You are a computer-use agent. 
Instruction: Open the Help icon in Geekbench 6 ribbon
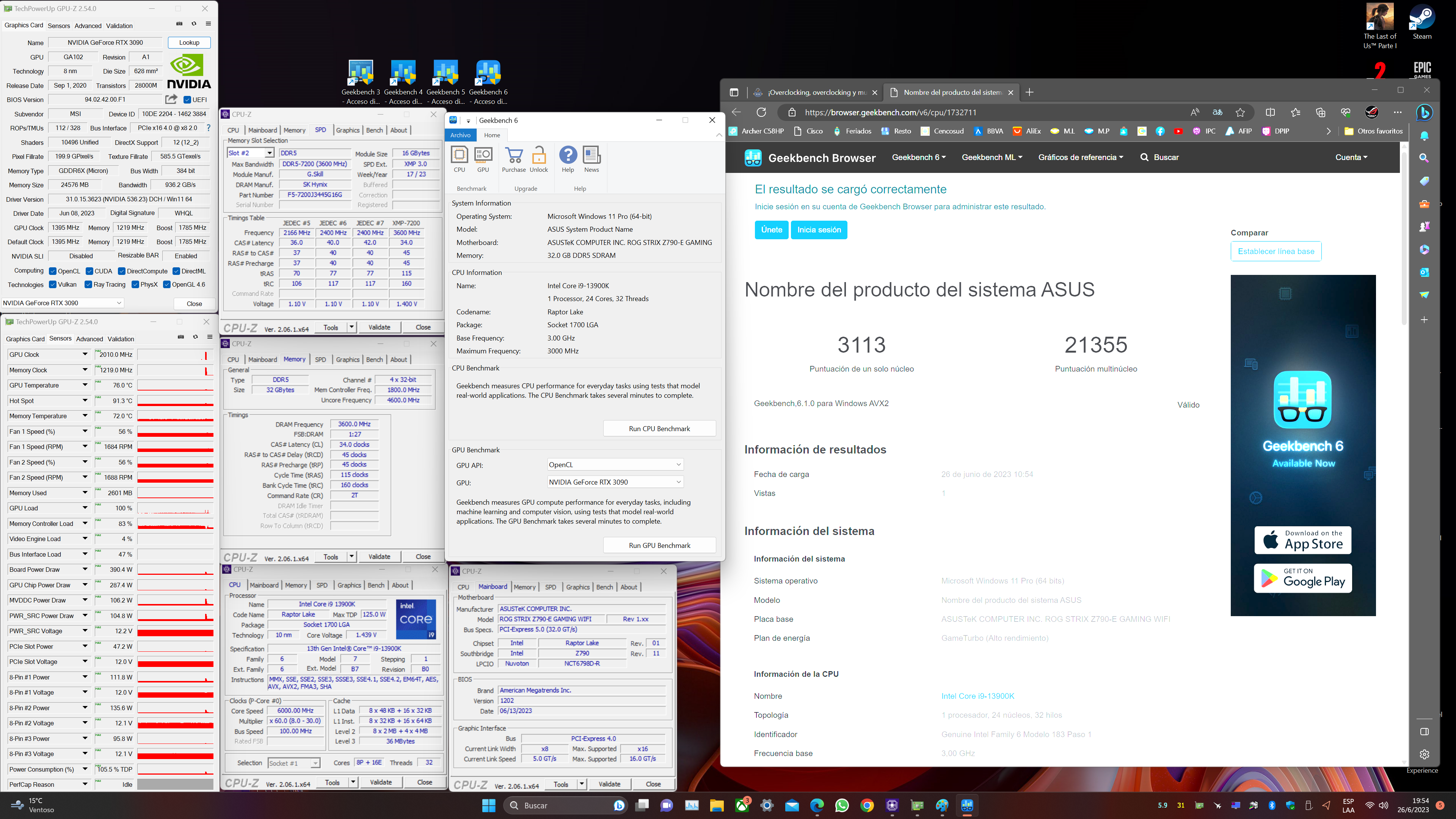(x=568, y=158)
